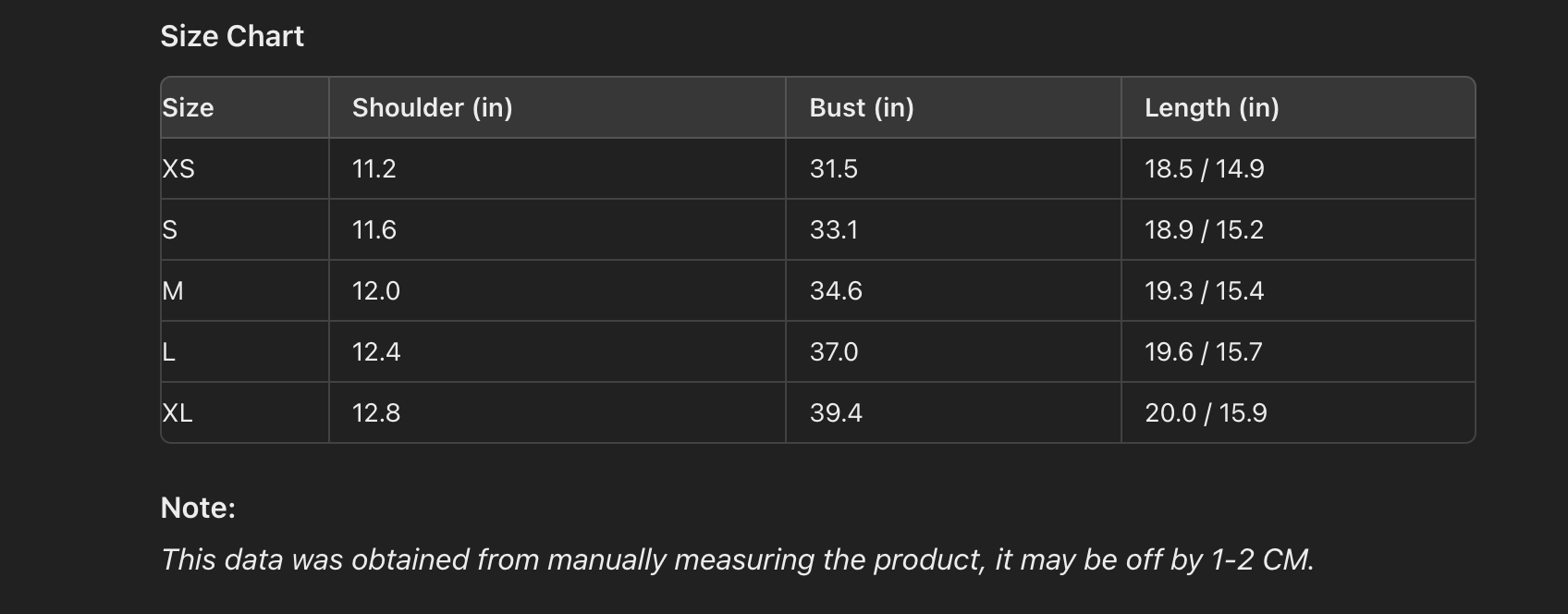The width and height of the screenshot is (1568, 614).
Task: Click shoulder value 11.2 for XS
Action: pyautogui.click(x=374, y=168)
